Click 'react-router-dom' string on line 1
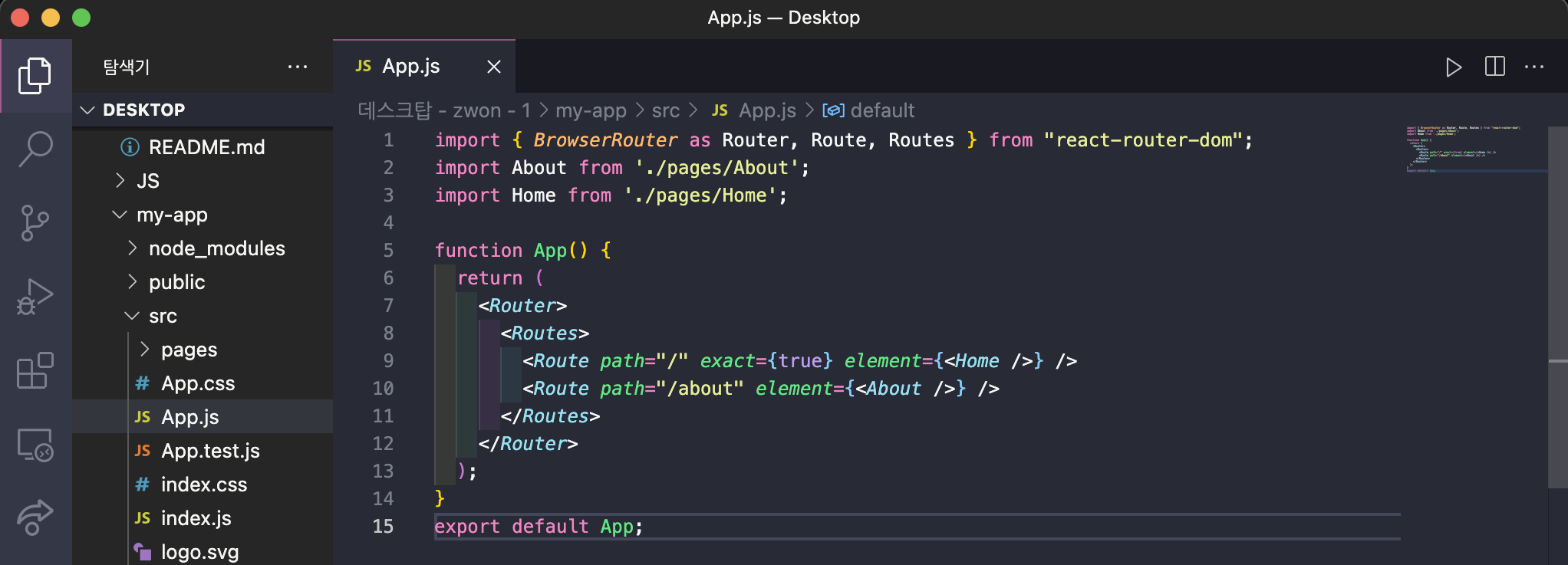Image resolution: width=1568 pixels, height=565 pixels. coord(1143,140)
